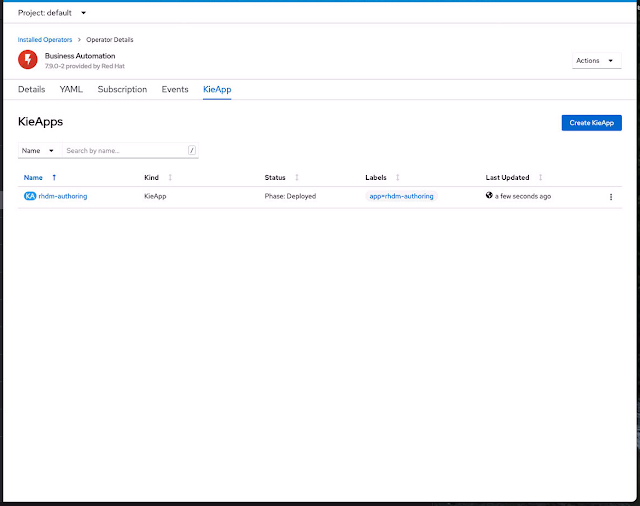Switch to the Events tab
The image size is (640, 506).
point(175,89)
